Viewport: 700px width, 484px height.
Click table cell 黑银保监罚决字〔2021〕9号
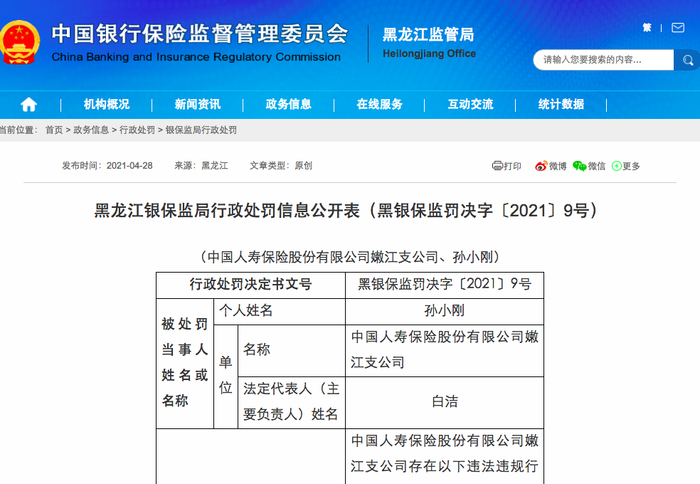445,284
